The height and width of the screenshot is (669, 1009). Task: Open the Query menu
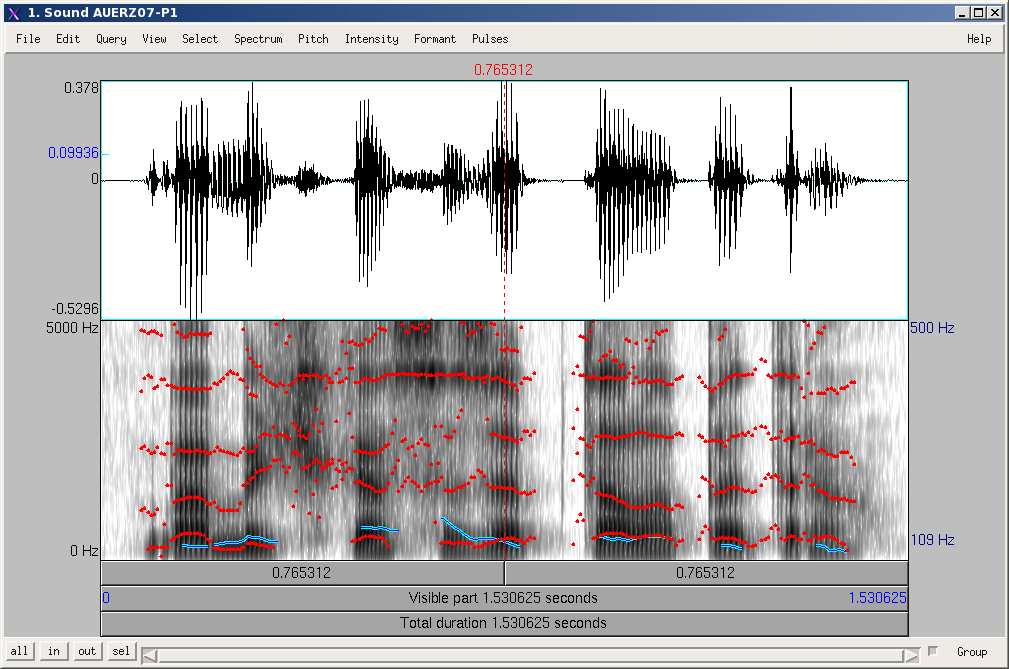click(111, 39)
